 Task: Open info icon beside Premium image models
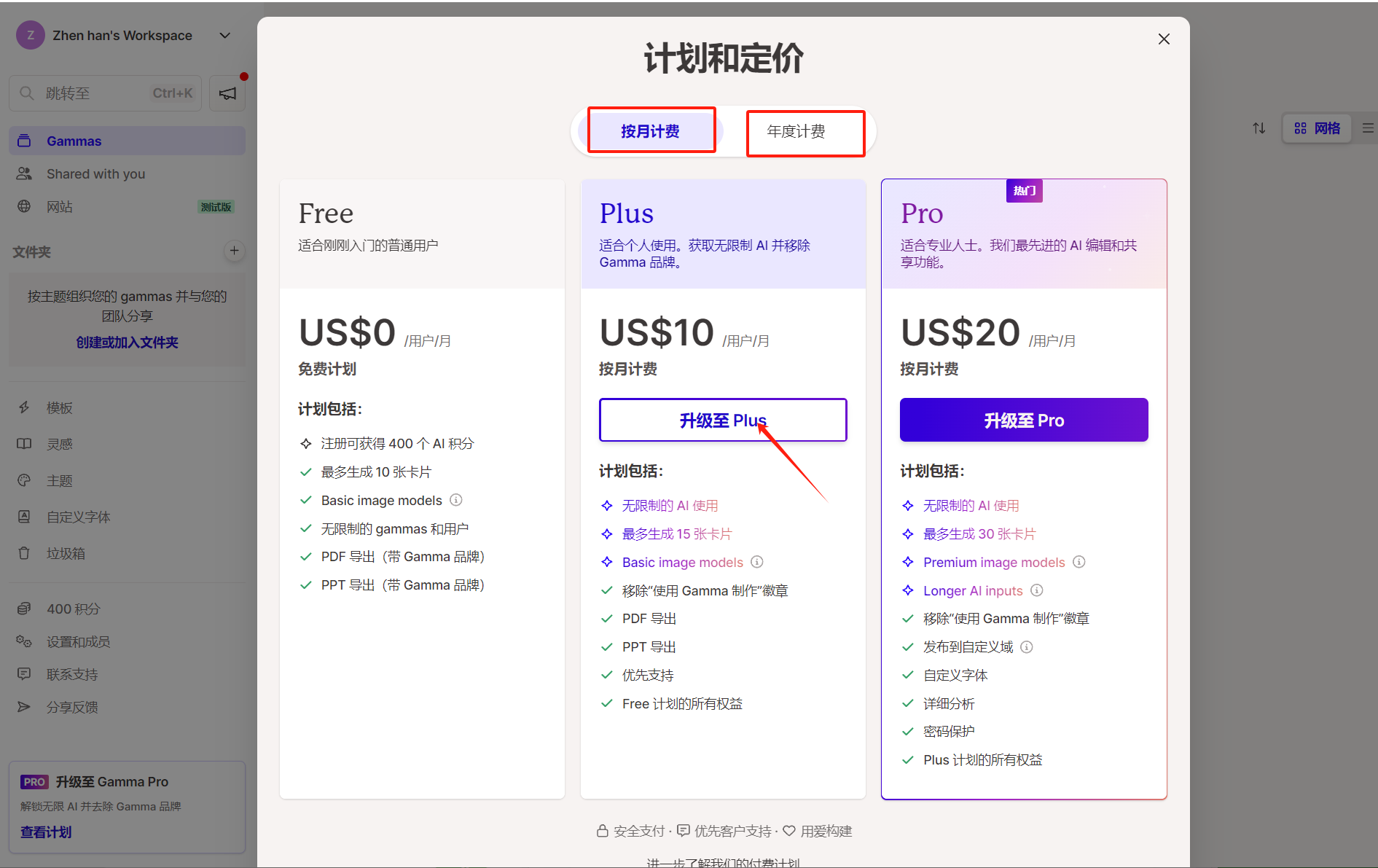pyautogui.click(x=1079, y=562)
